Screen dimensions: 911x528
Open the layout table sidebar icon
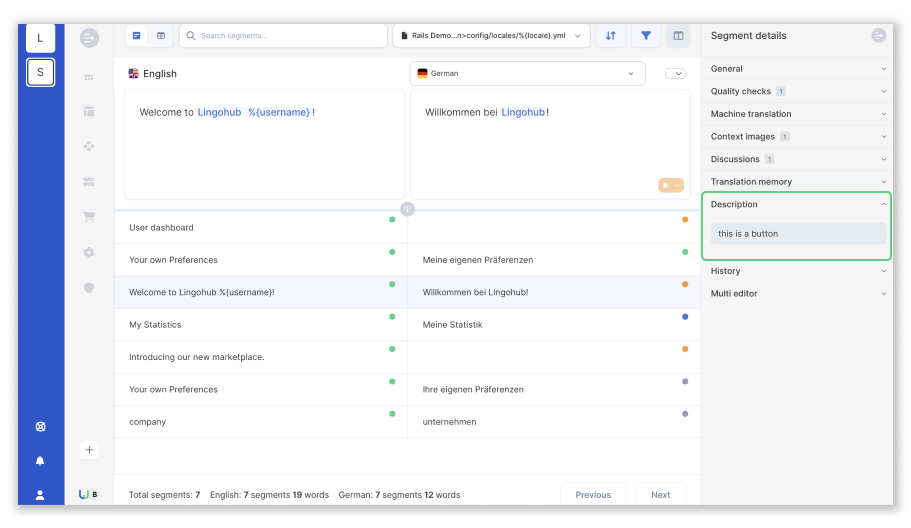coord(89,112)
